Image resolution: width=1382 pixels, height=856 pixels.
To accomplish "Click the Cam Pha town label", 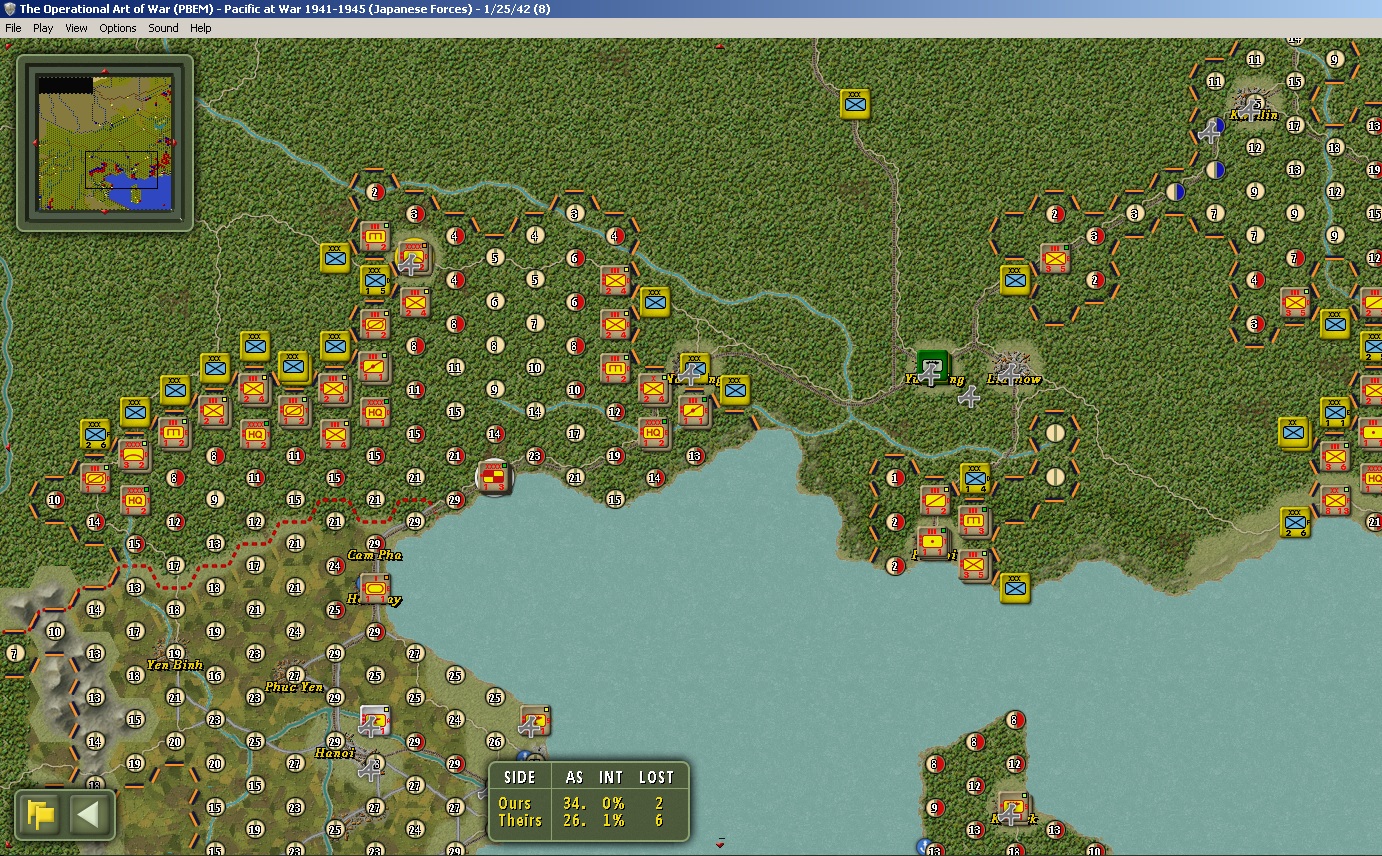I will (x=375, y=555).
